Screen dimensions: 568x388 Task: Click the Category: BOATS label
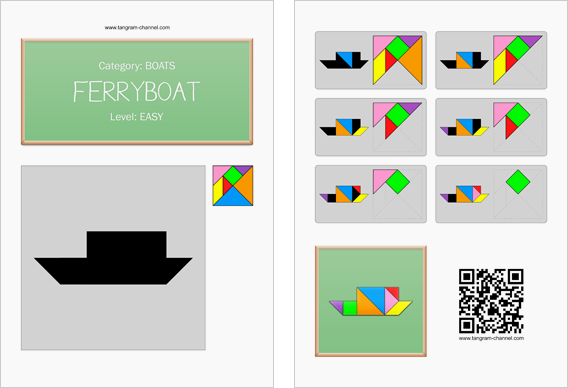point(137,66)
